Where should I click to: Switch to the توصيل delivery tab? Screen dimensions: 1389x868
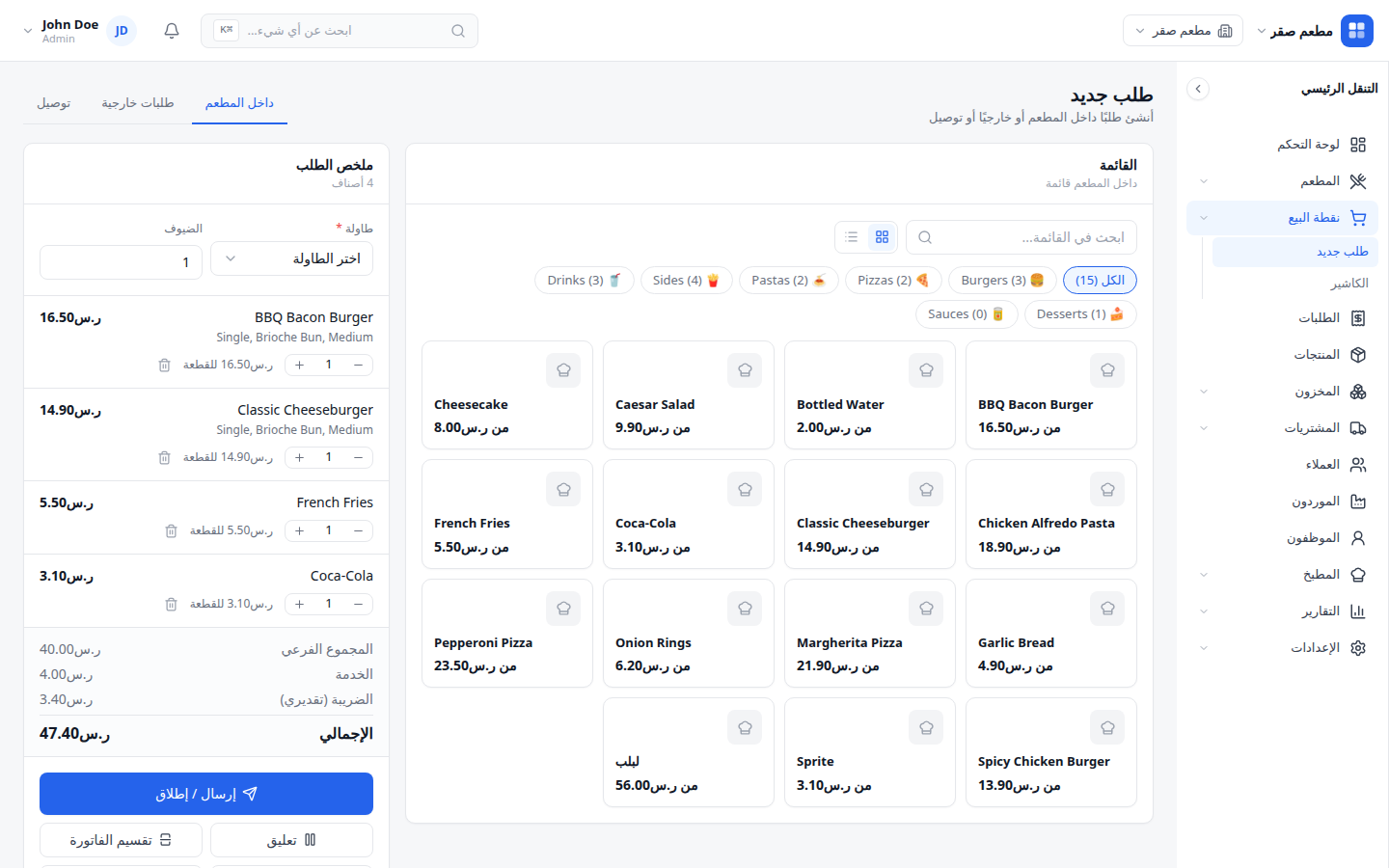pos(54,103)
